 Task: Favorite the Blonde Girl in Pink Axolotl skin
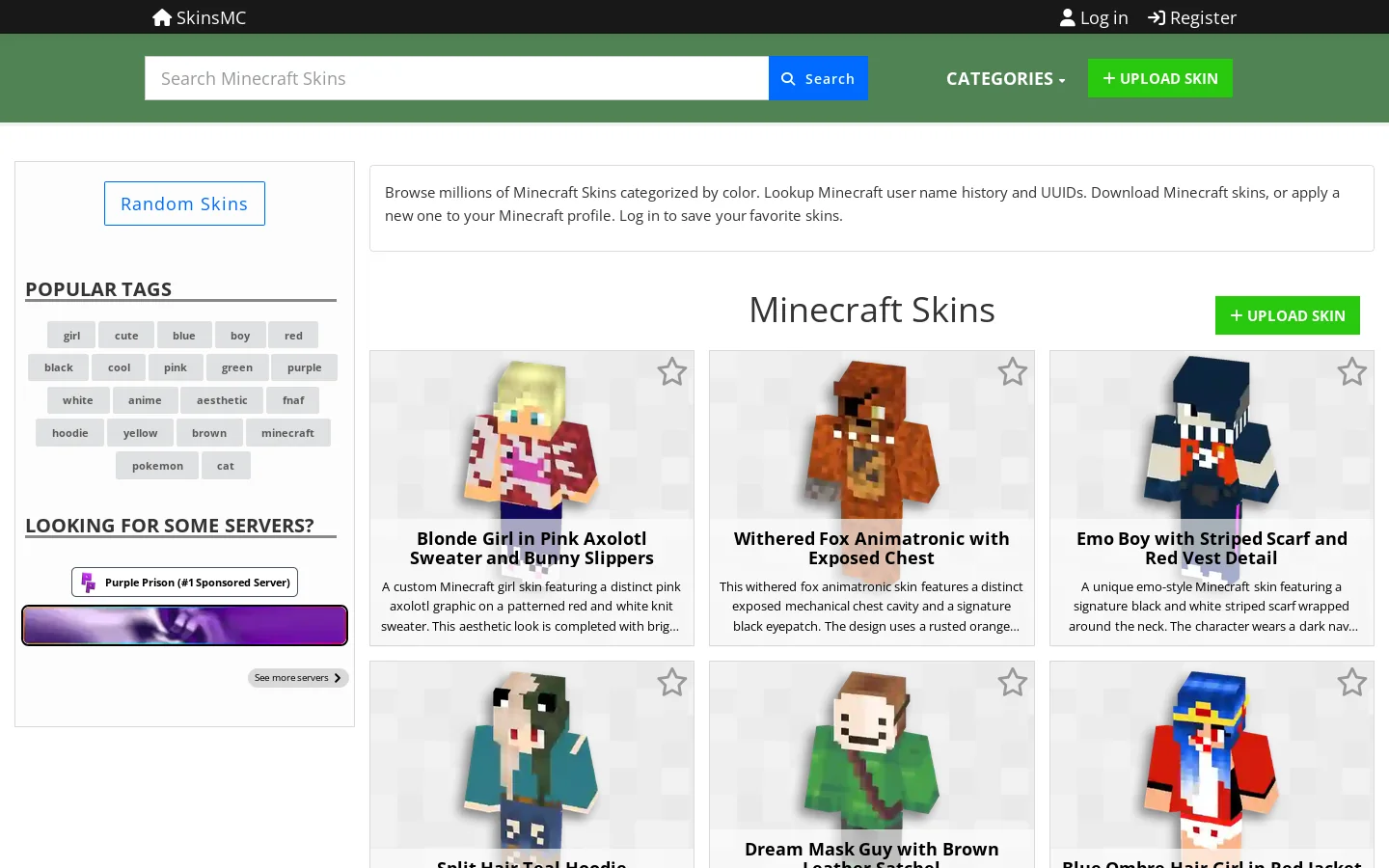[x=672, y=371]
